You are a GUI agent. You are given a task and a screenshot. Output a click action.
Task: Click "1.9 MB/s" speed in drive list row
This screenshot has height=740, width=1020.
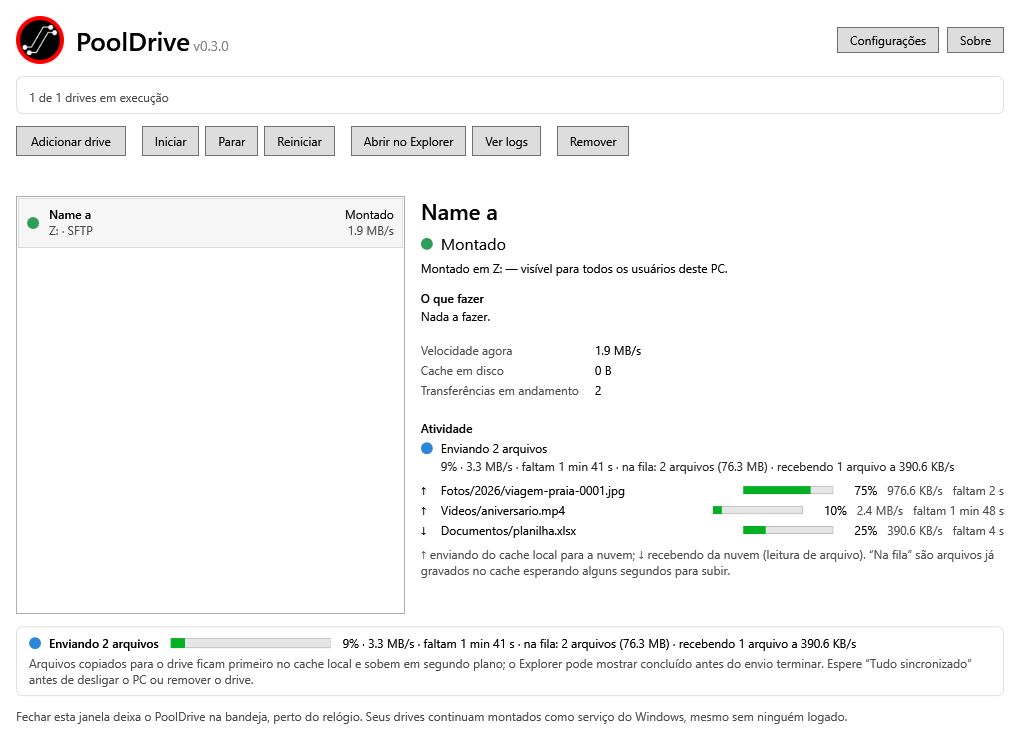[371, 231]
